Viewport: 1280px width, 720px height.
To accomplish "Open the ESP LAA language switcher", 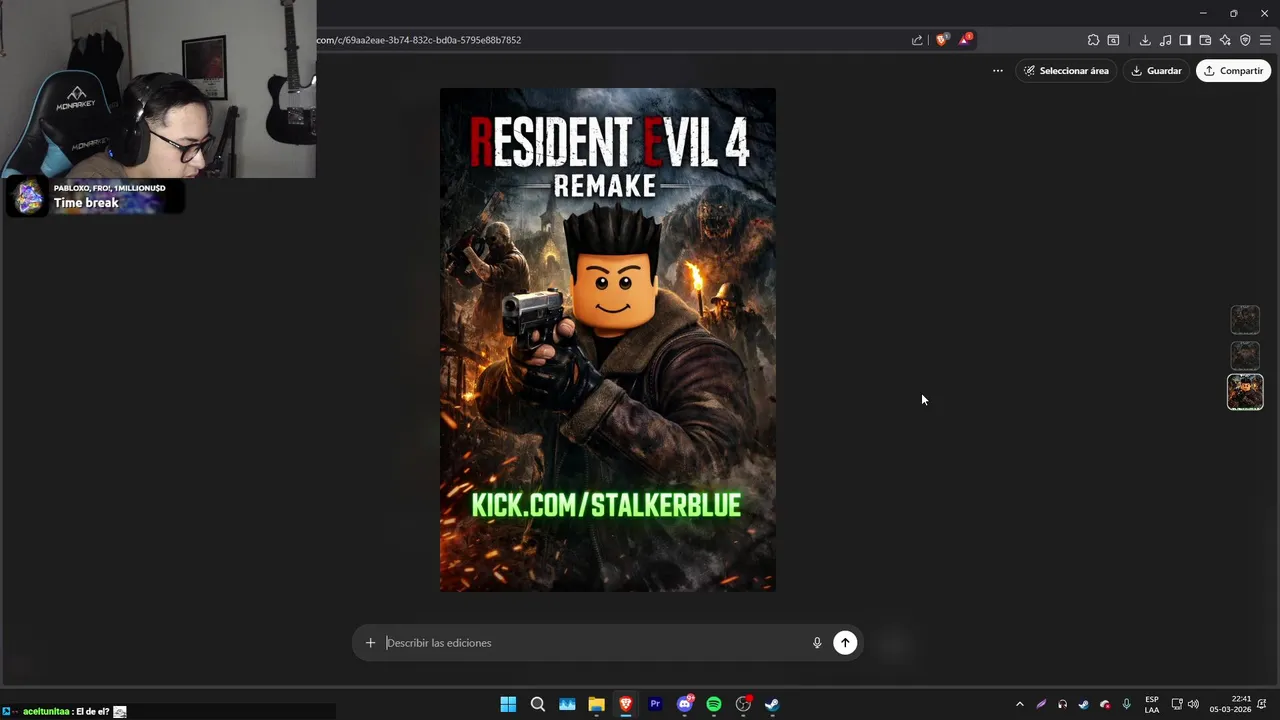I will [x=1152, y=704].
